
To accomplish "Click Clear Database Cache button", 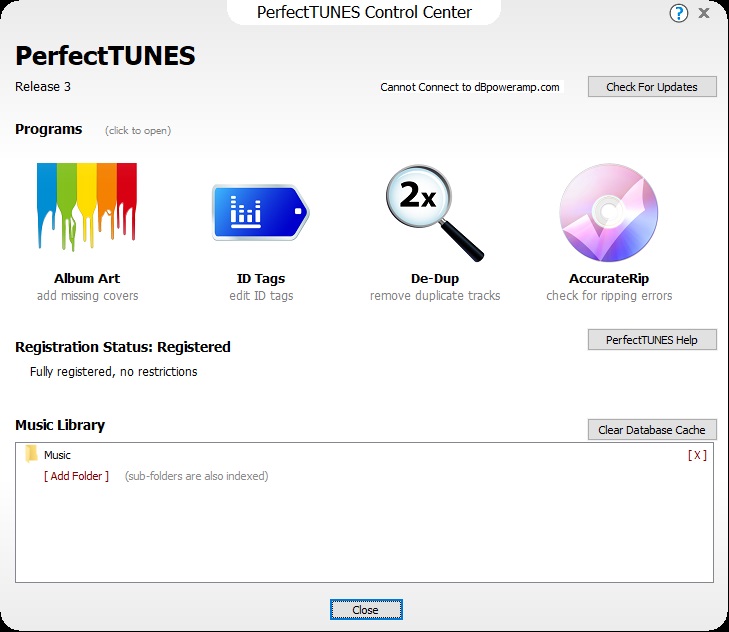I will [652, 430].
